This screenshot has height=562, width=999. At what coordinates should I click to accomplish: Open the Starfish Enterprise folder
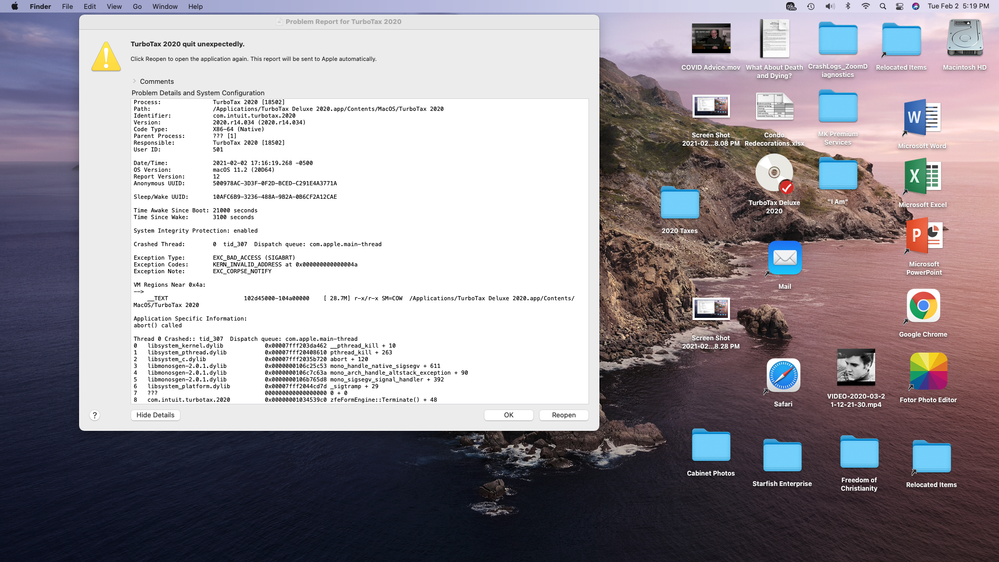pos(782,456)
